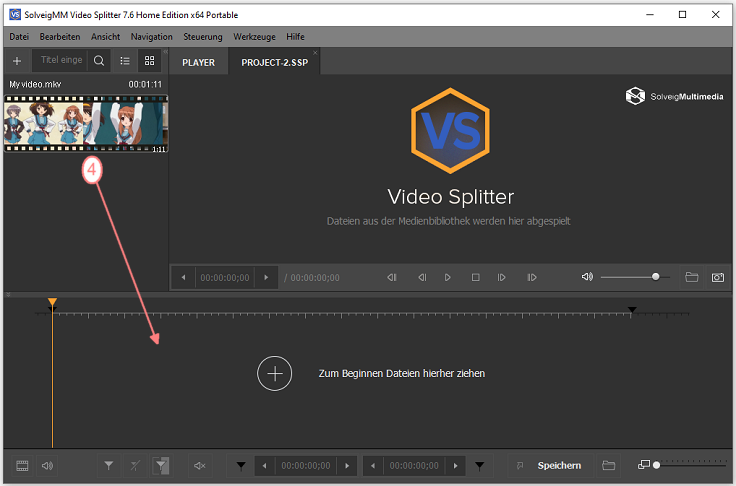Open the Bearbeiten menu

click(x=60, y=37)
